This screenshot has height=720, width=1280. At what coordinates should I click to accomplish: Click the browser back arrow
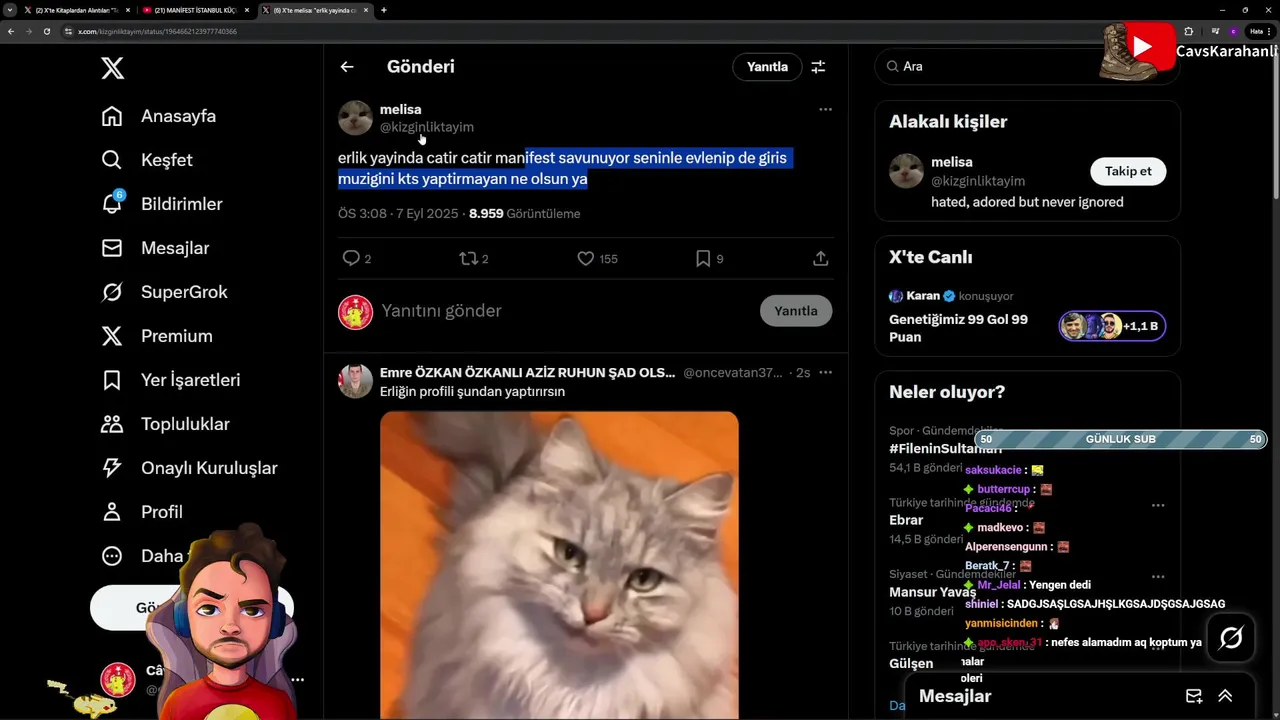point(10,31)
